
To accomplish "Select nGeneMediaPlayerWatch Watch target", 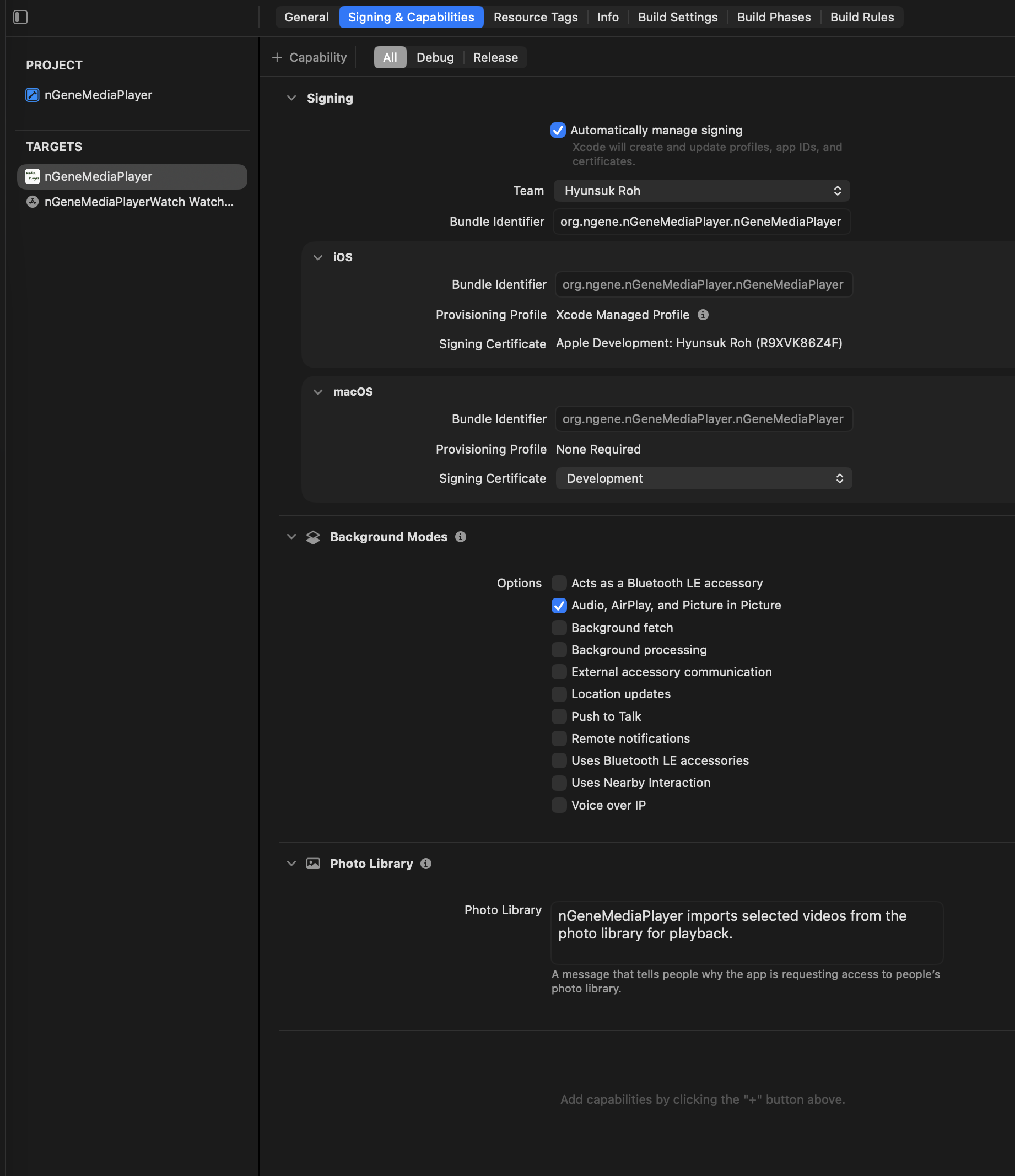I will coord(132,202).
